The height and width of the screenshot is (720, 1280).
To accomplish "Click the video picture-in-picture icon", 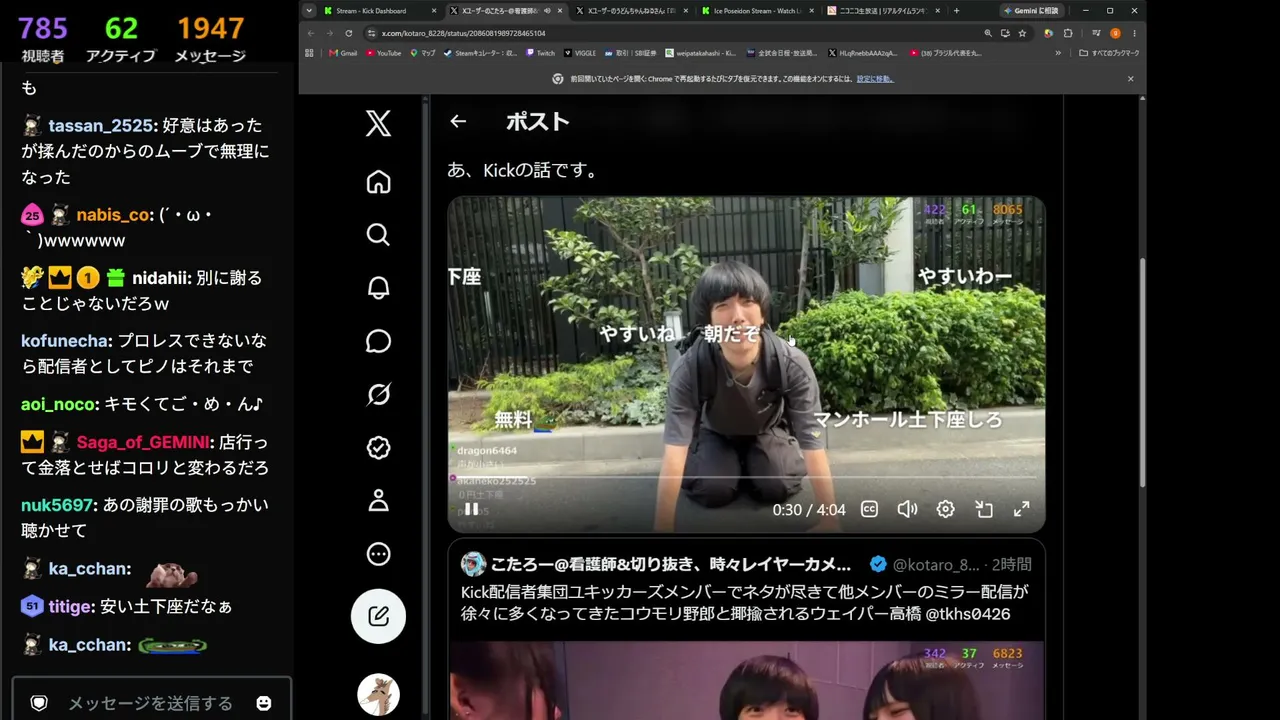I will pyautogui.click(x=984, y=509).
